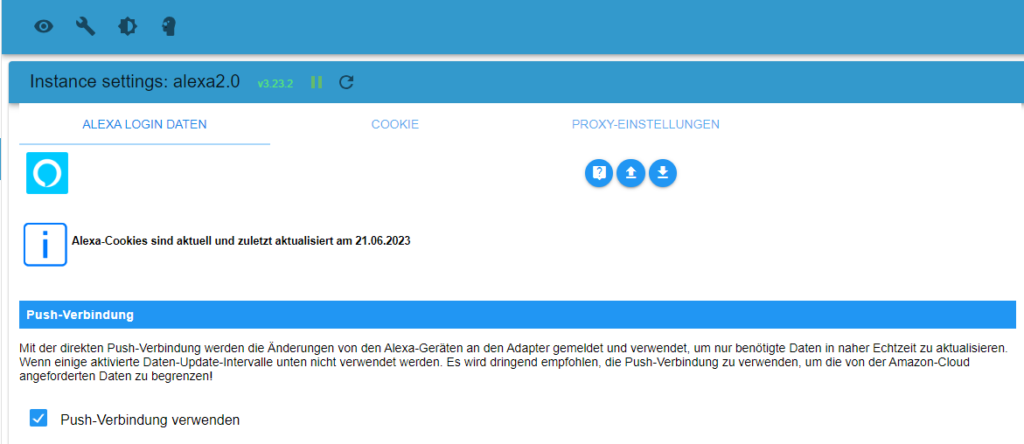
Task: Click the version label v3.23.2
Action: (275, 84)
